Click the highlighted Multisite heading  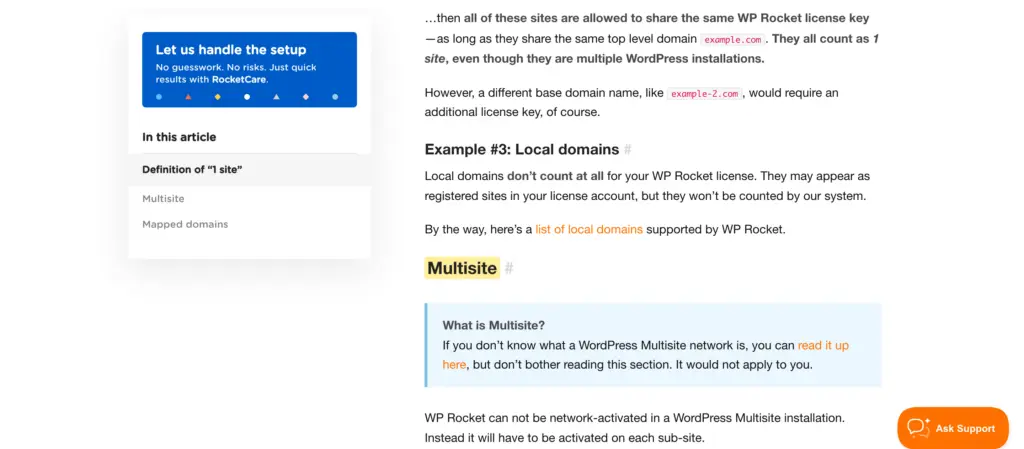[x=462, y=268]
